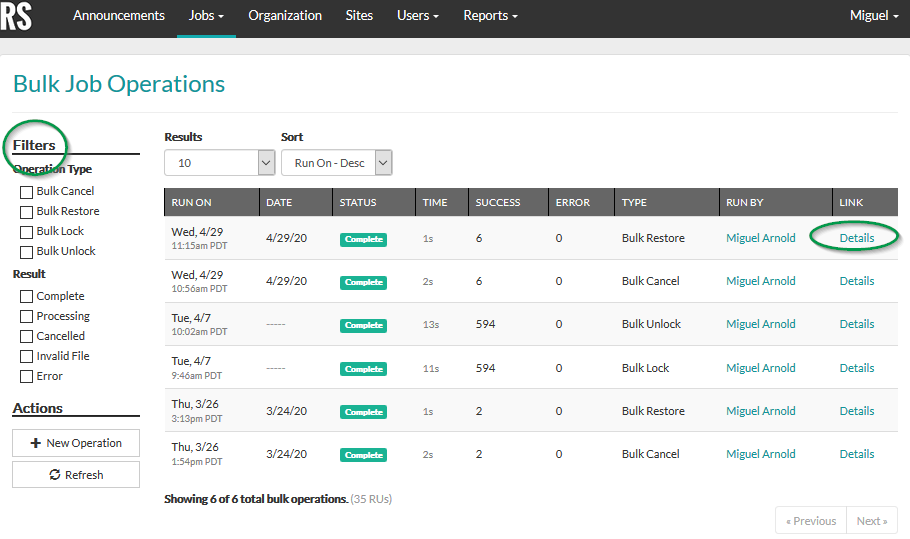Click Complete badge in Bulk Unlock row
This screenshot has width=910, height=539.
coord(363,325)
